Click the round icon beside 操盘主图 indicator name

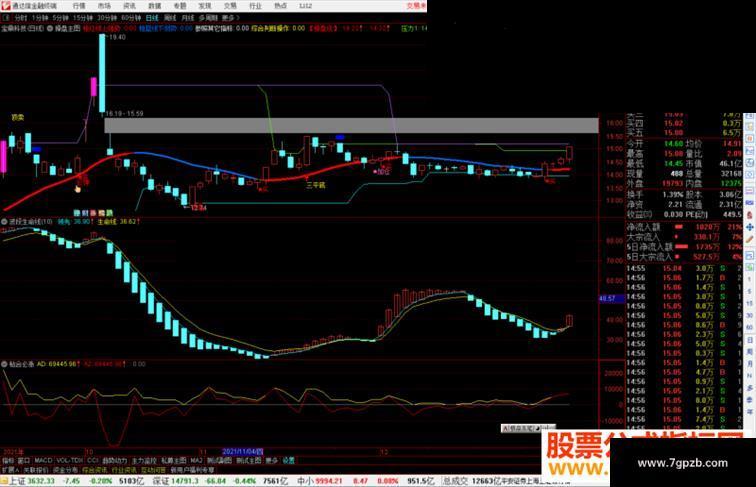(x=50, y=28)
